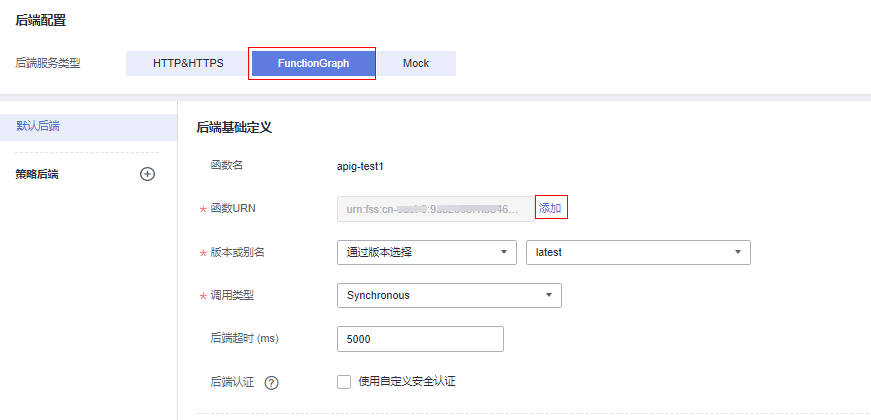Click the 添加 link beside function URN
The height and width of the screenshot is (420, 871).
[550, 208]
